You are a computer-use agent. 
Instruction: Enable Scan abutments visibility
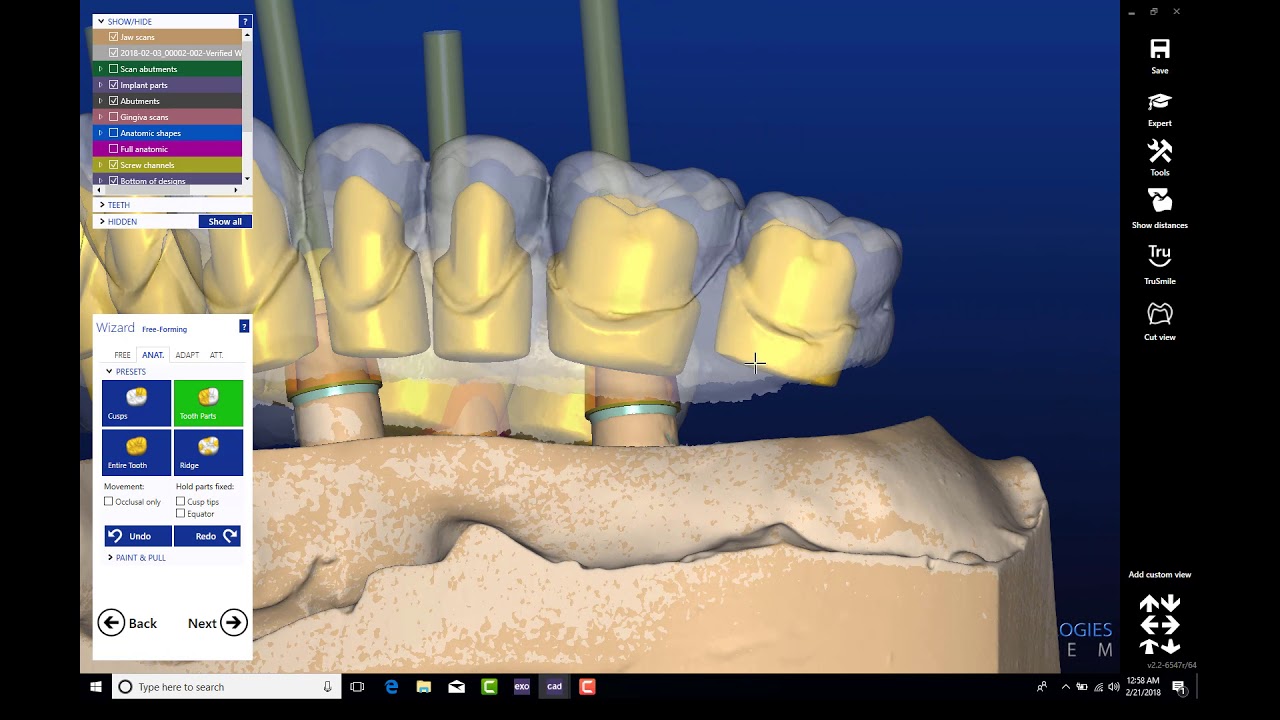[113, 69]
